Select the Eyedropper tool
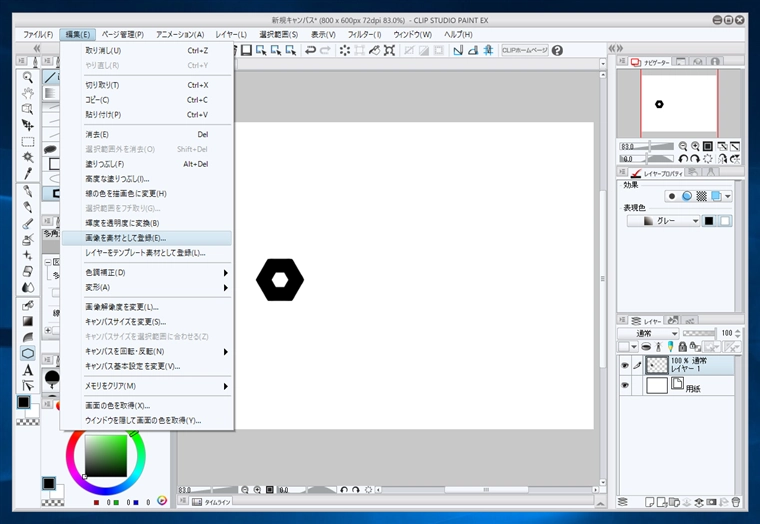760x524 pixels. [x=28, y=173]
